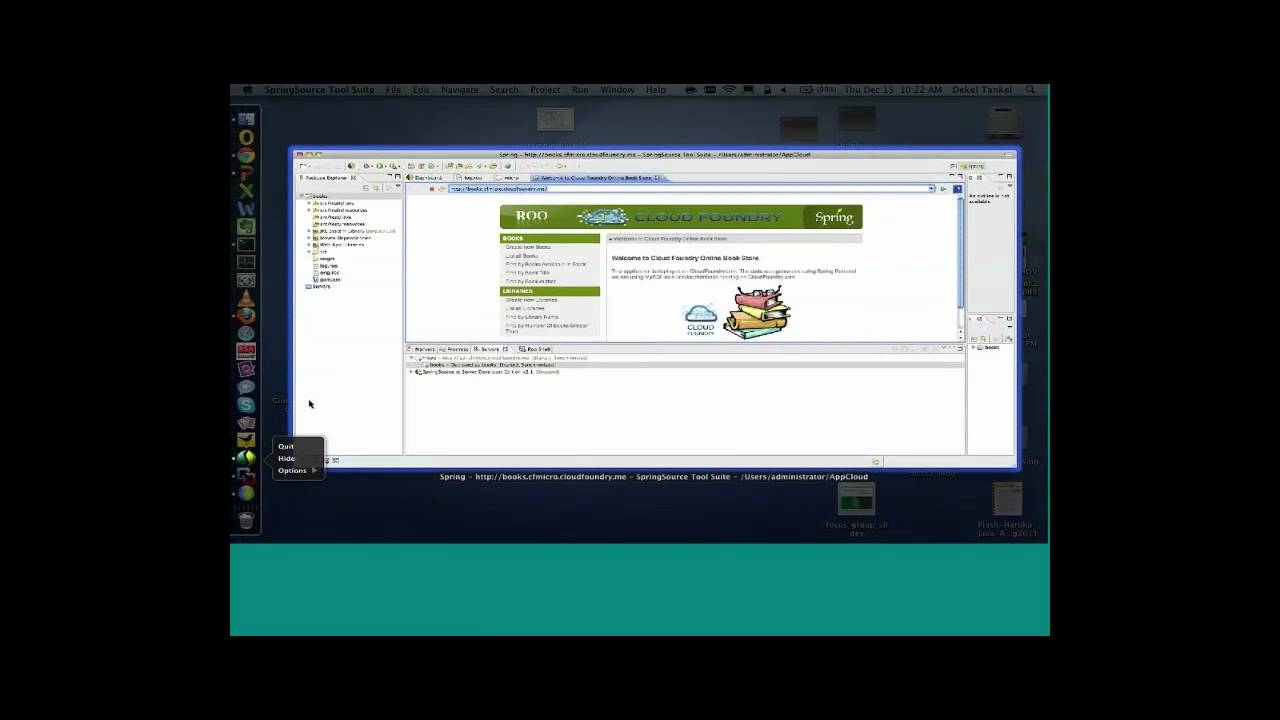The height and width of the screenshot is (720, 1280).
Task: Select pom.xml in Package Explorer
Action: (326, 280)
